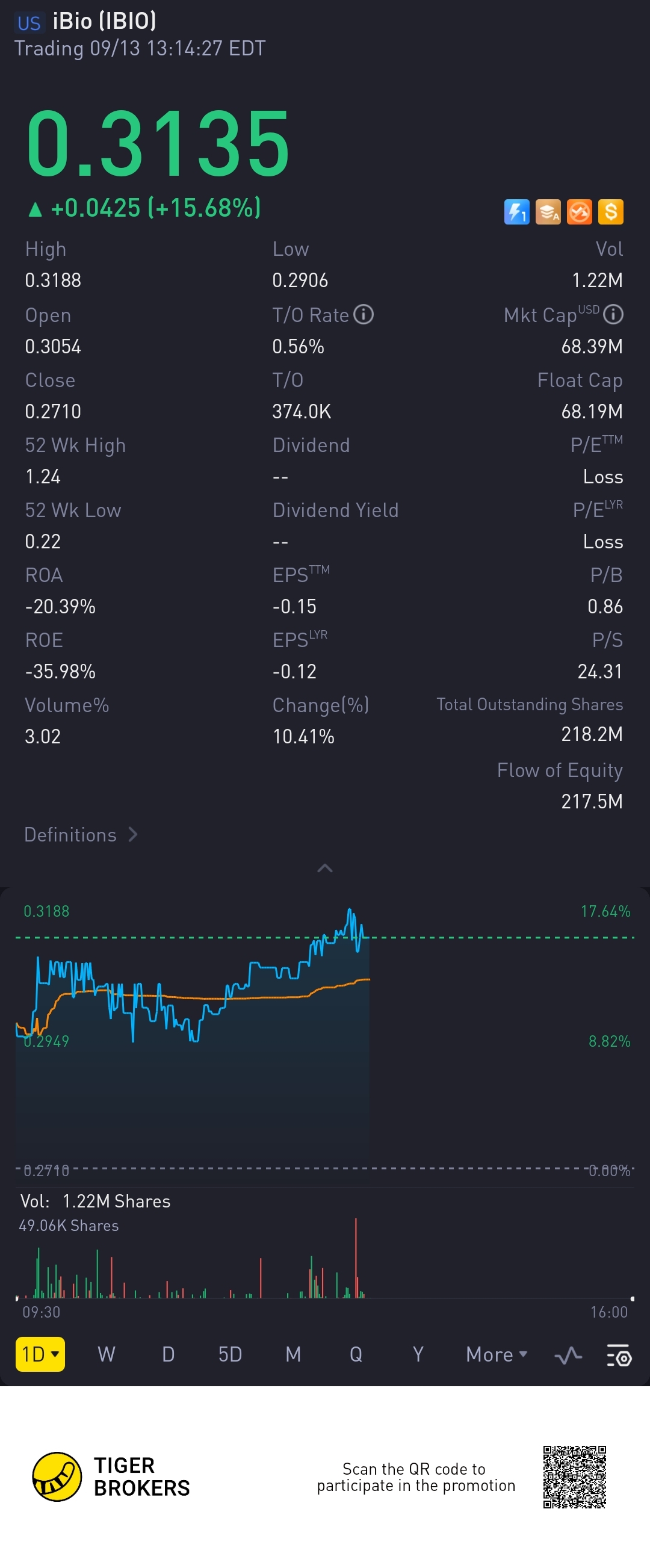Open the Definitions link
The width and height of the screenshot is (650, 1568).
tap(81, 834)
